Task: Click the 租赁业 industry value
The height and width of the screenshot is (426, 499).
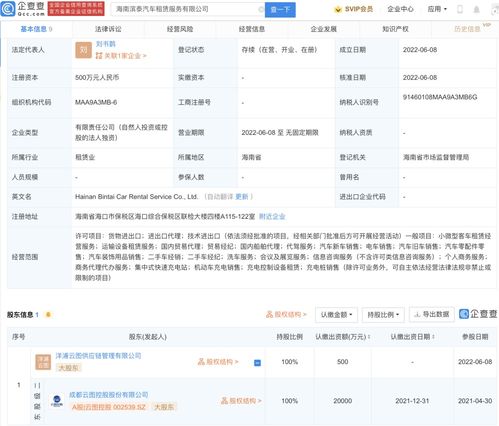Action: [85, 157]
